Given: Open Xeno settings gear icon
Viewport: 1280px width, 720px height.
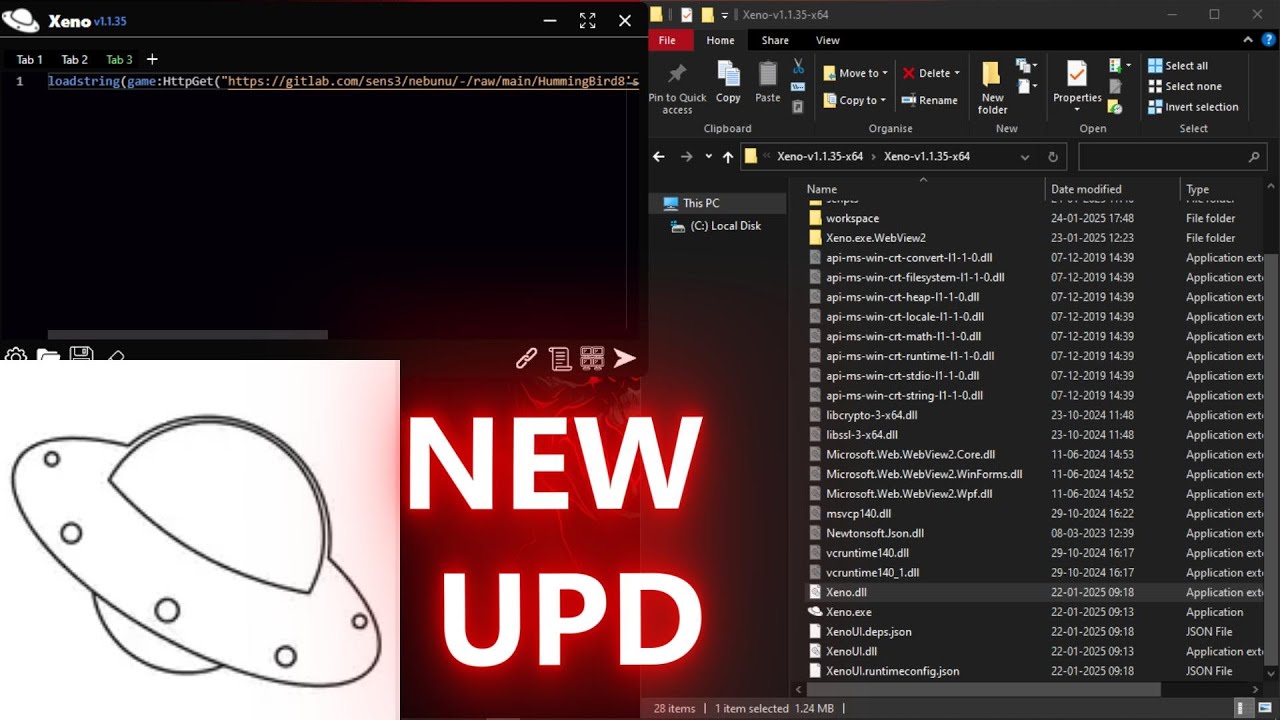Looking at the screenshot, I should [15, 355].
